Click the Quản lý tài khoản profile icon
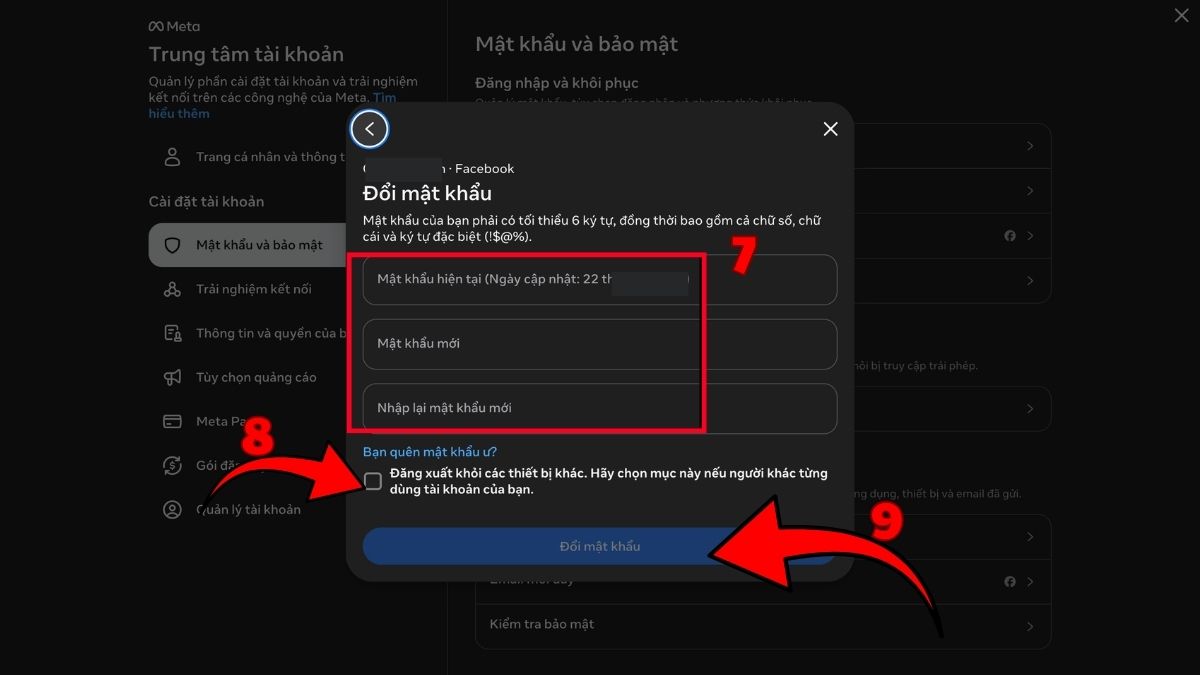1200x675 pixels. [x=173, y=509]
